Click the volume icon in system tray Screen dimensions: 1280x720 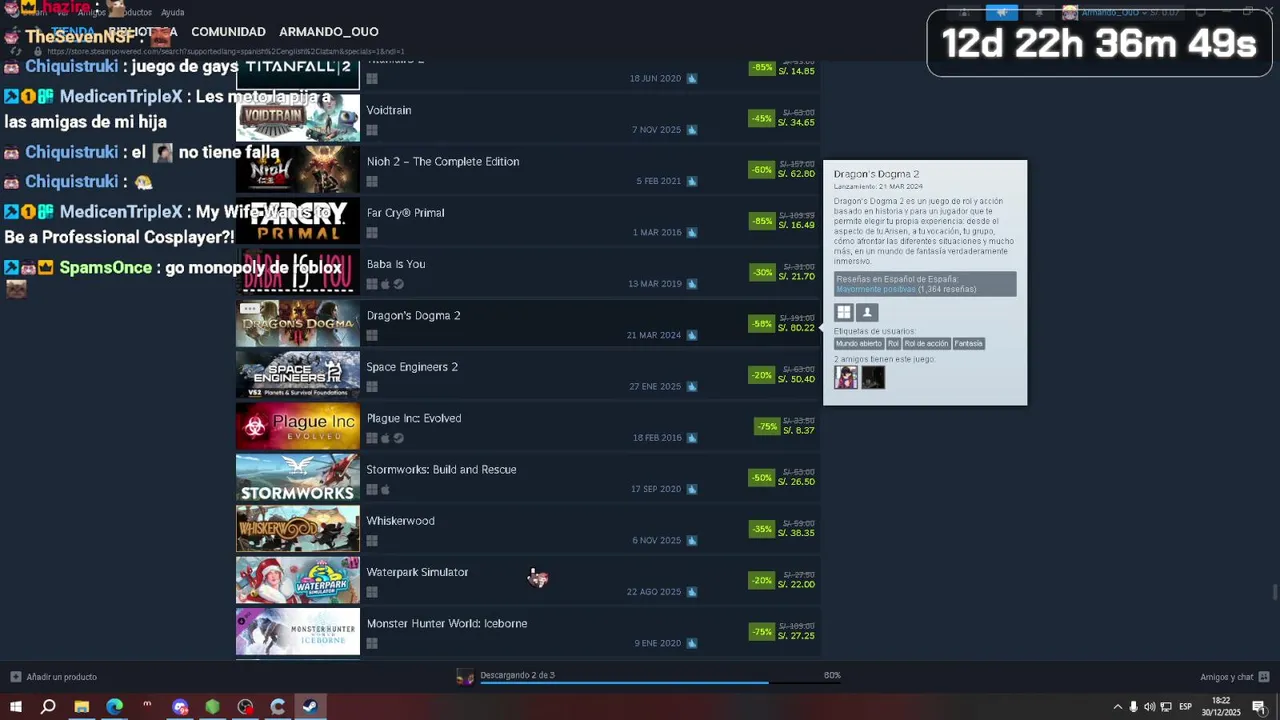(x=1149, y=707)
